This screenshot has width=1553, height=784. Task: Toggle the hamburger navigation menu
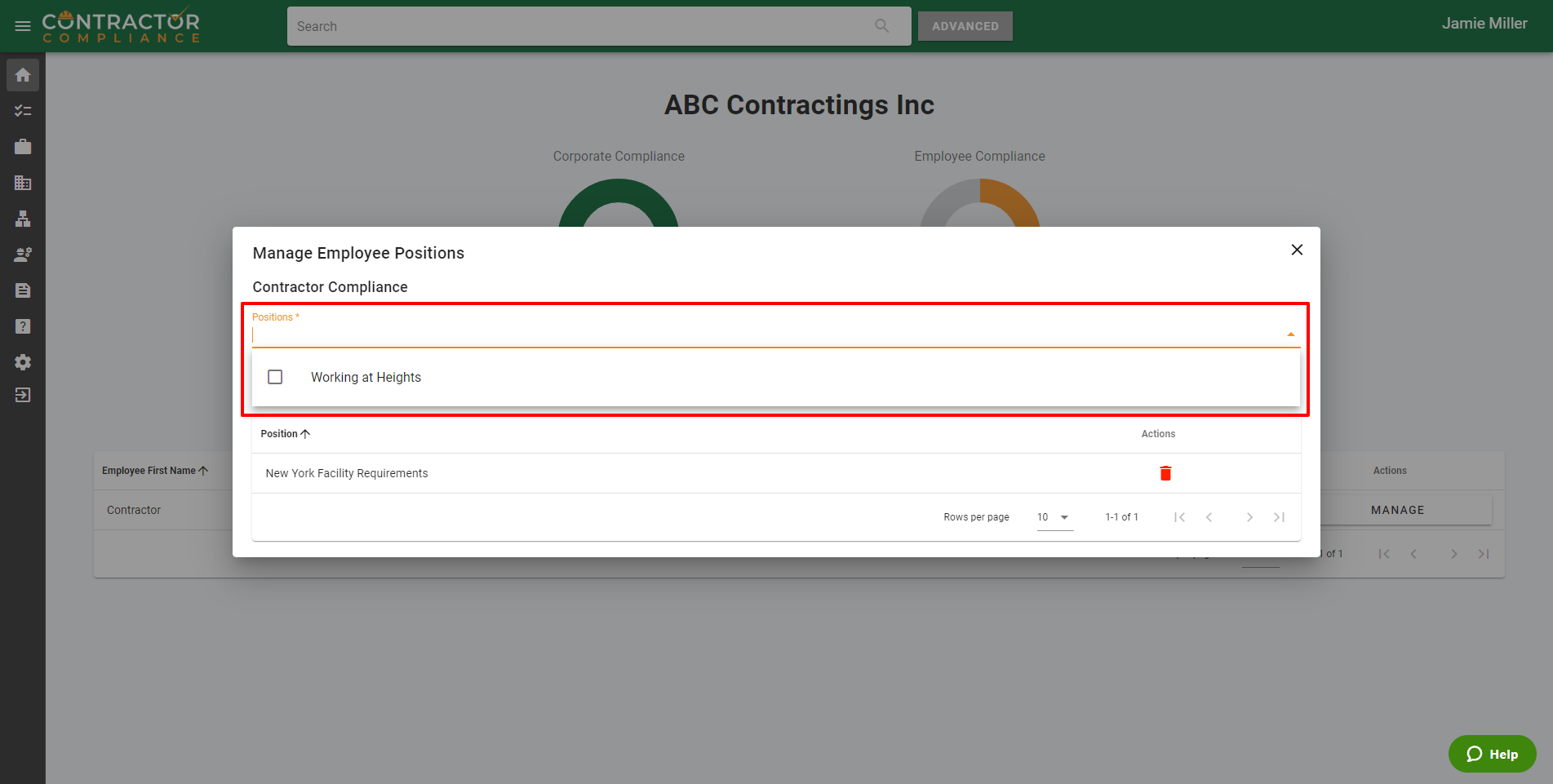click(23, 26)
